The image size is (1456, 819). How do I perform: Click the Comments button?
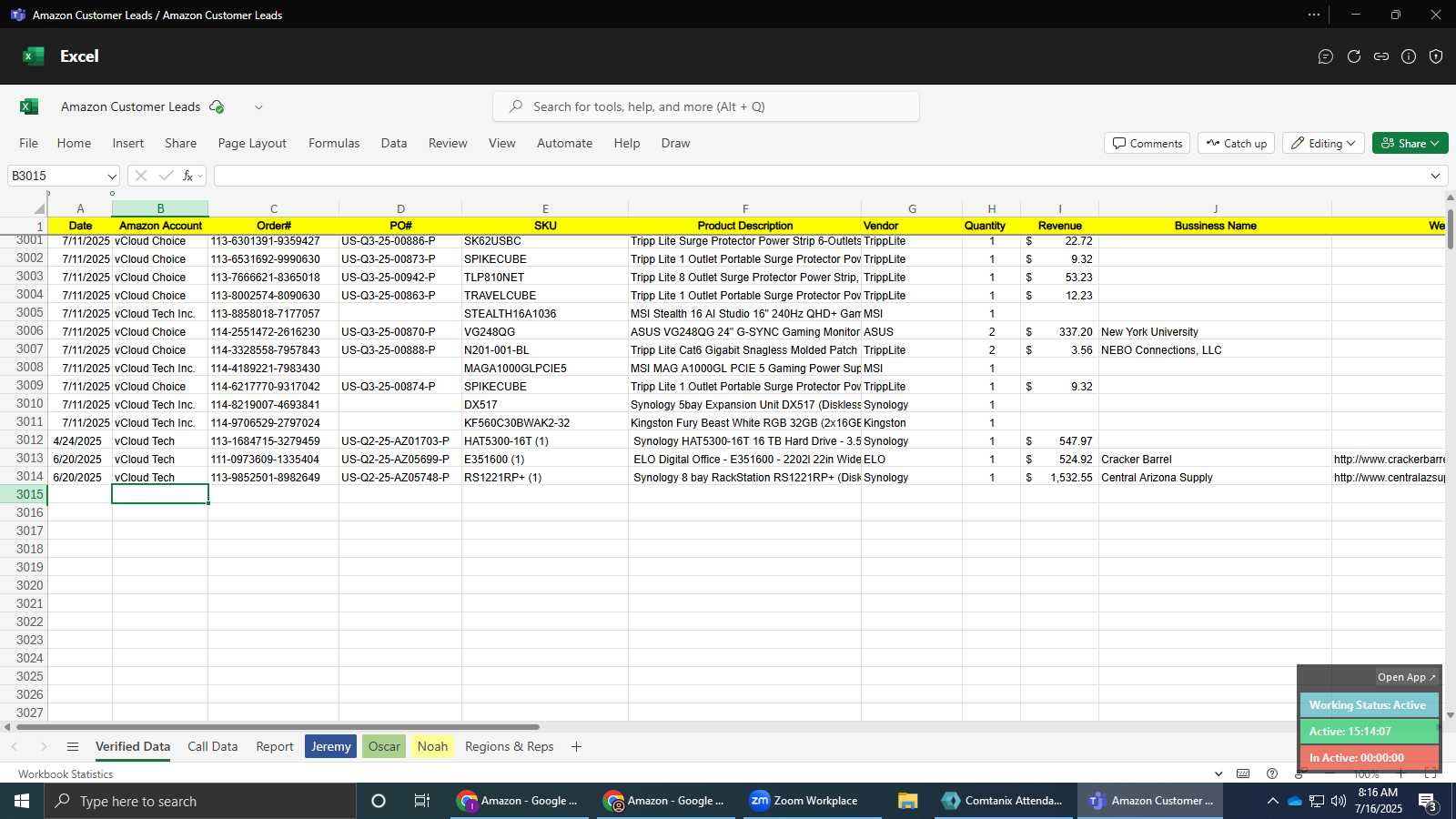[x=1147, y=143]
